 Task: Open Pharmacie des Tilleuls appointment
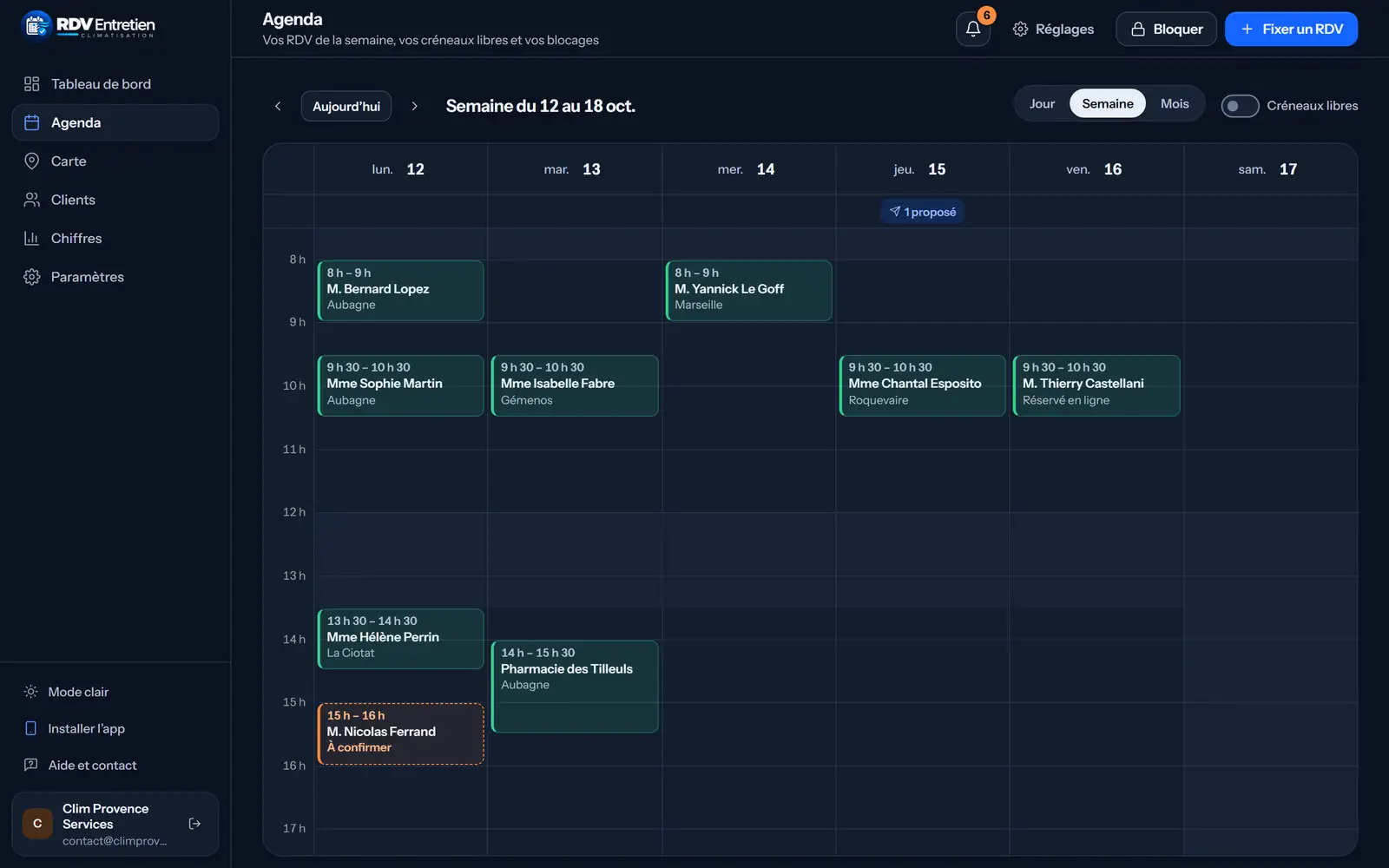click(x=575, y=687)
